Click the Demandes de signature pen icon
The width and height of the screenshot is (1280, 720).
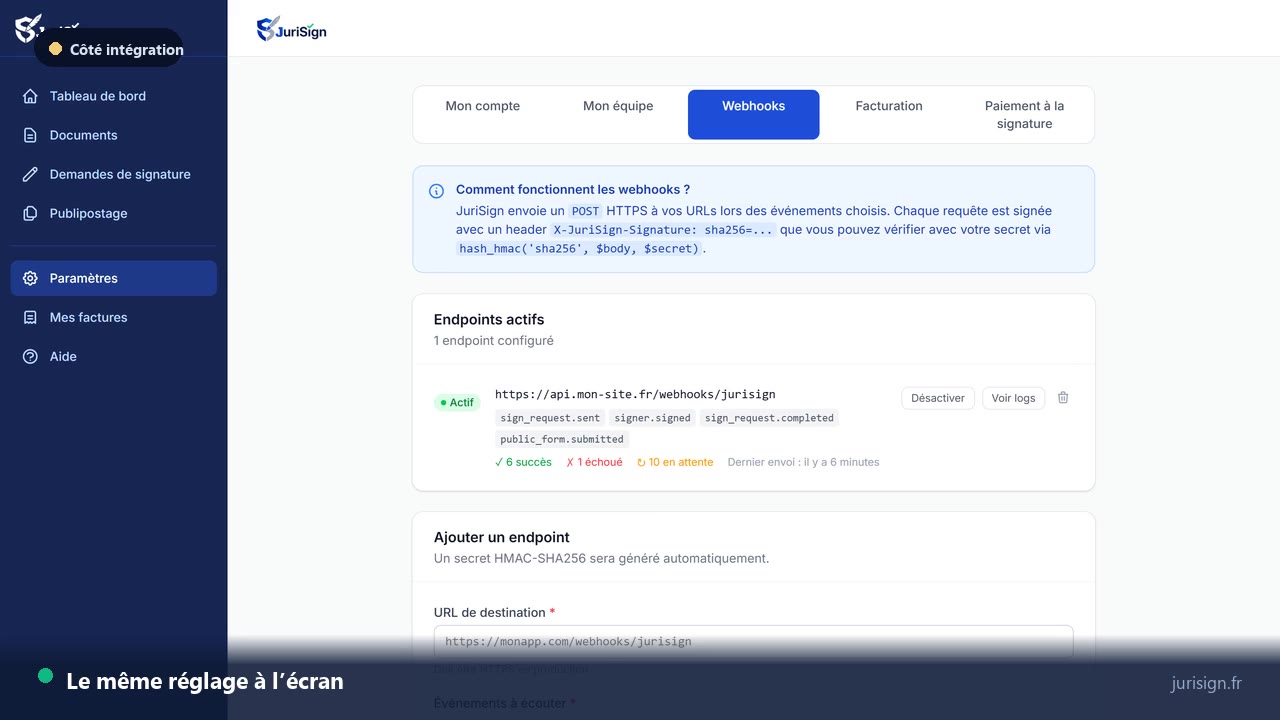[30, 174]
